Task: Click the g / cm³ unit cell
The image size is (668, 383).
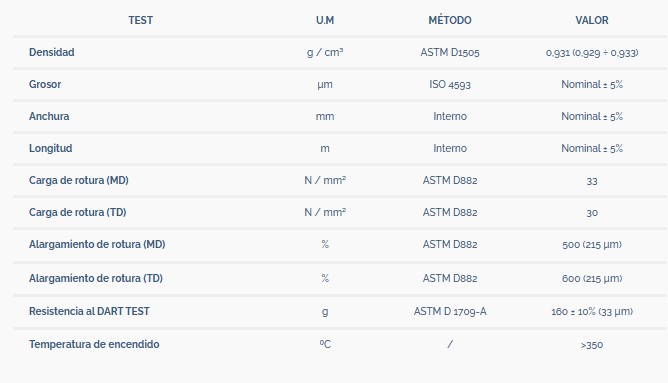Action: tap(325, 52)
